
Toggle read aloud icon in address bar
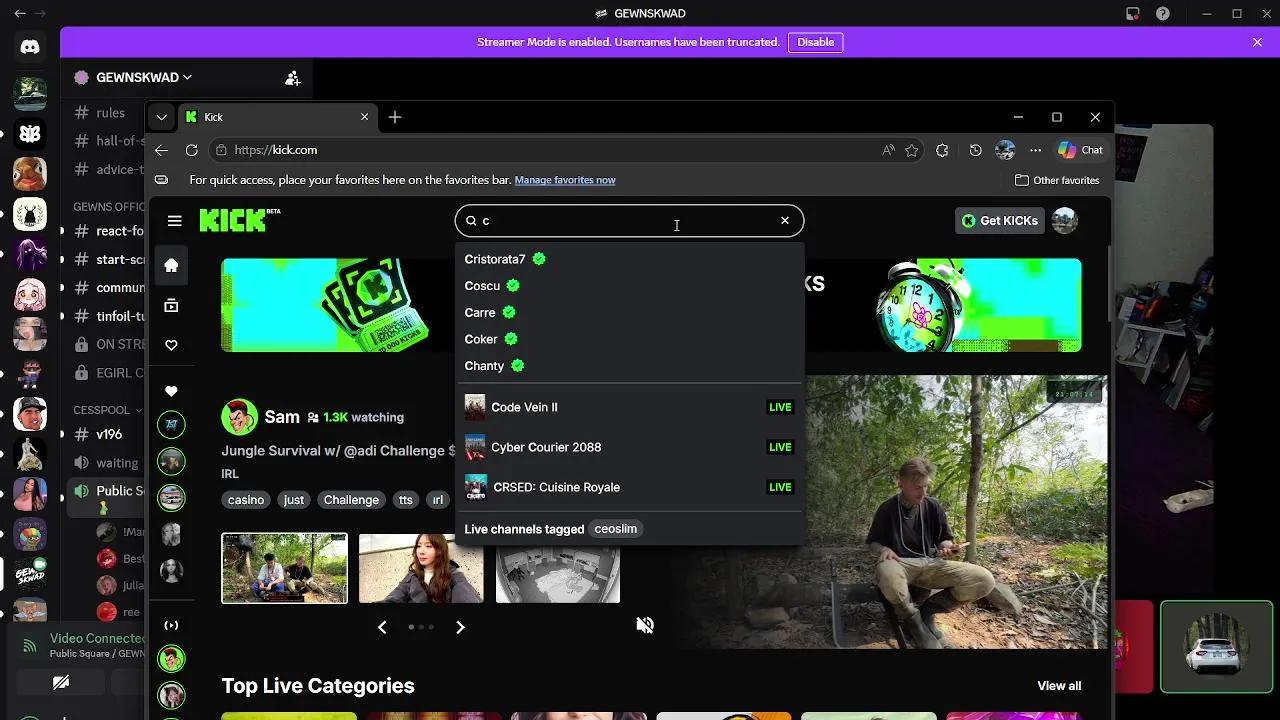888,150
